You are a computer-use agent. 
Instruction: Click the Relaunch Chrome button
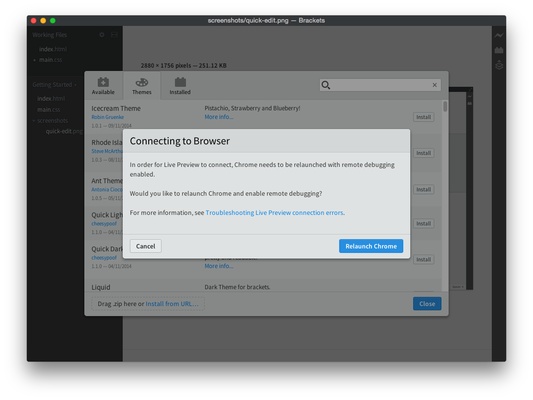[x=371, y=246]
